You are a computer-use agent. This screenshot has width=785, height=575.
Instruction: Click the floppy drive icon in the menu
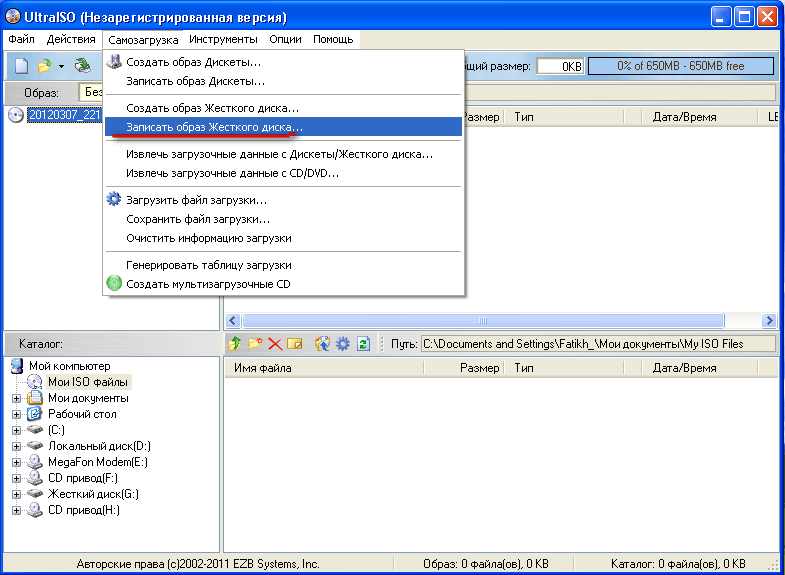point(114,62)
